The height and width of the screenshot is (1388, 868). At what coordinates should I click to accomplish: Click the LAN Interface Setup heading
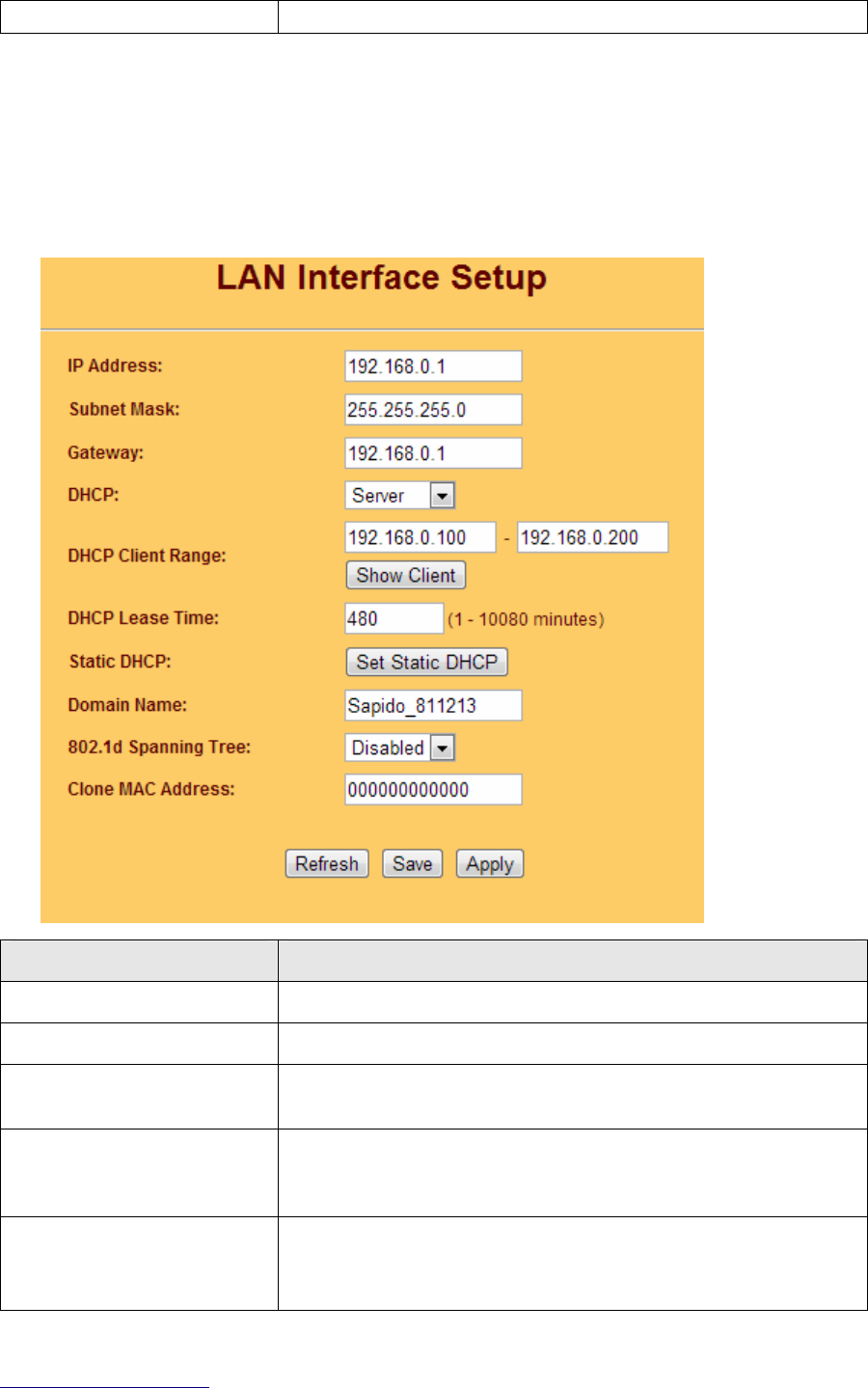382,278
